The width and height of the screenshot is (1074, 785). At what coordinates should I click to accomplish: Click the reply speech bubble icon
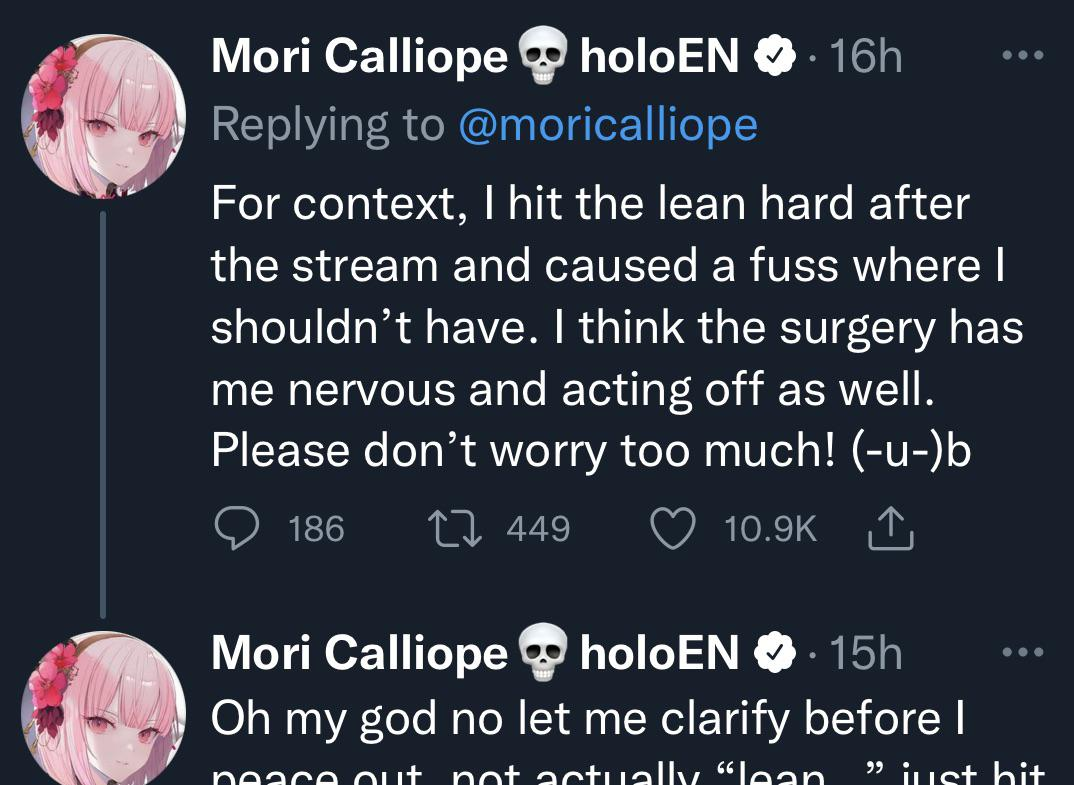[237, 528]
